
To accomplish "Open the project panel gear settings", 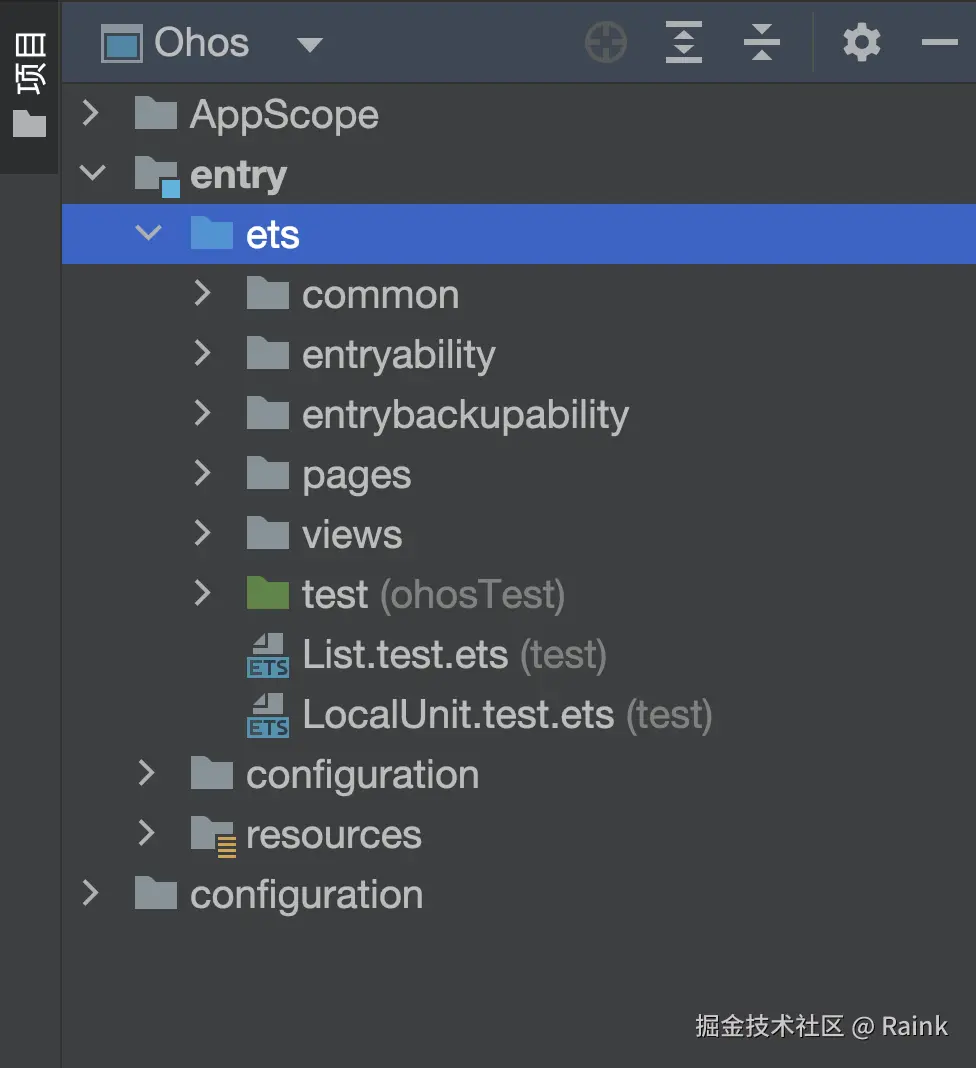I will [x=861, y=43].
